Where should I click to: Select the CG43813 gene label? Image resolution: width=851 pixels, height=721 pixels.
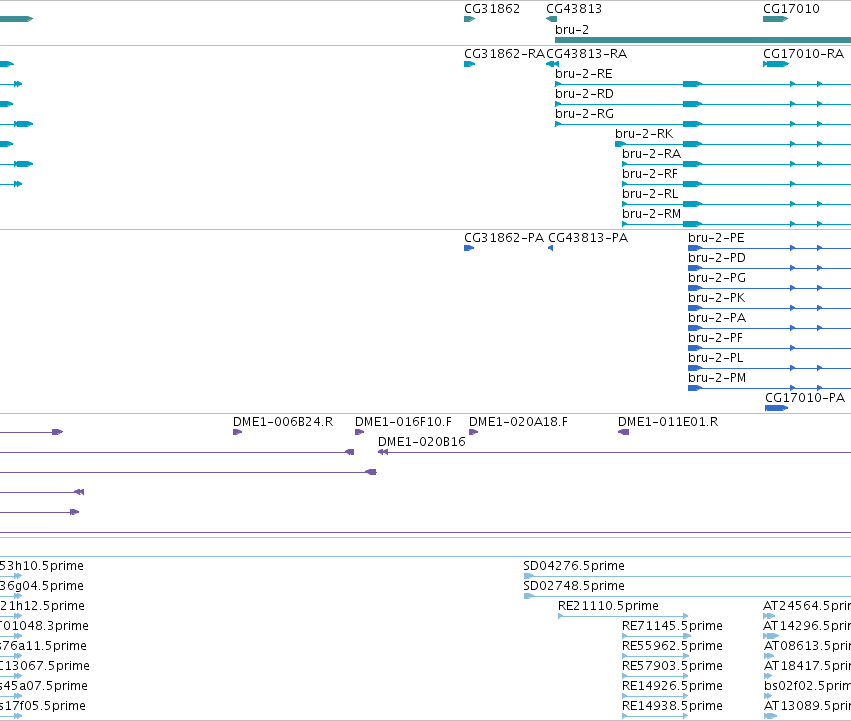[x=574, y=9]
